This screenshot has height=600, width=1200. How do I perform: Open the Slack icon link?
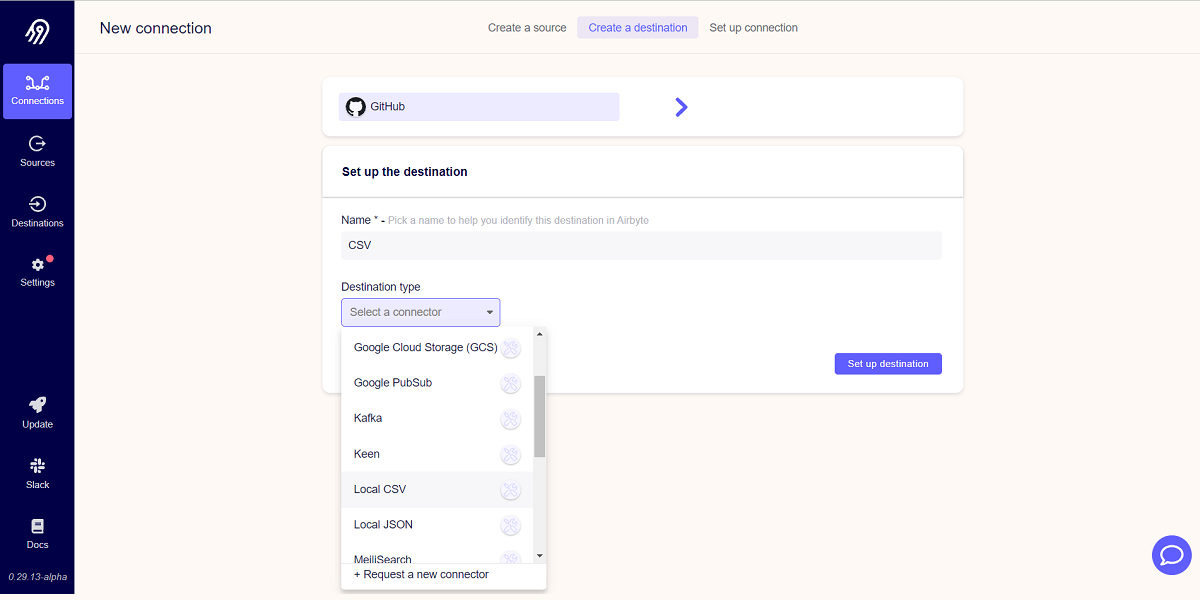click(38, 465)
